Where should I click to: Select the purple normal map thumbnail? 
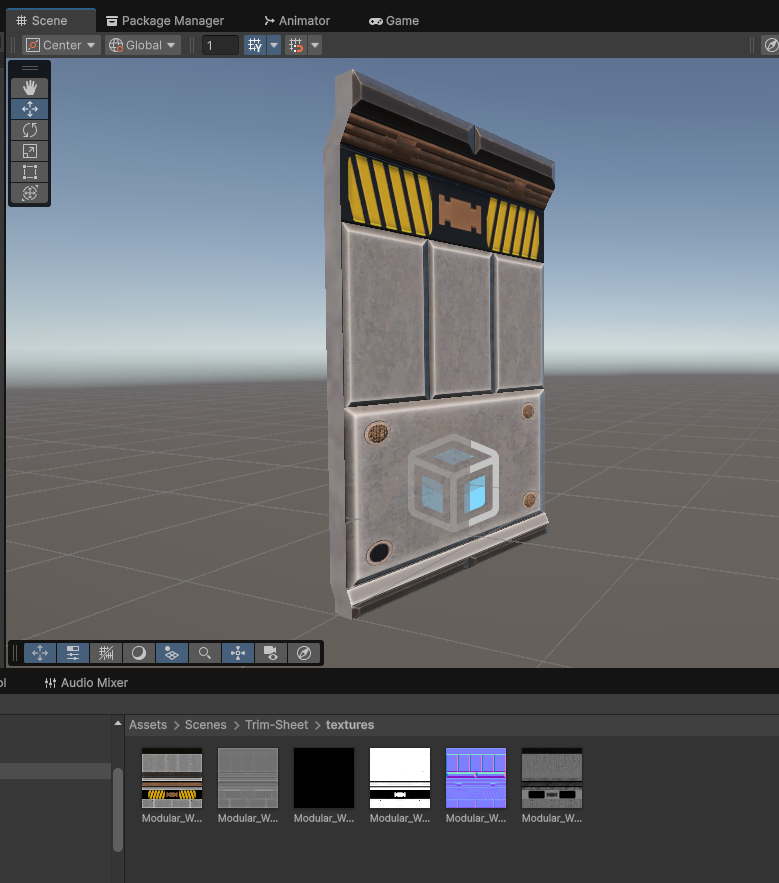tap(476, 778)
